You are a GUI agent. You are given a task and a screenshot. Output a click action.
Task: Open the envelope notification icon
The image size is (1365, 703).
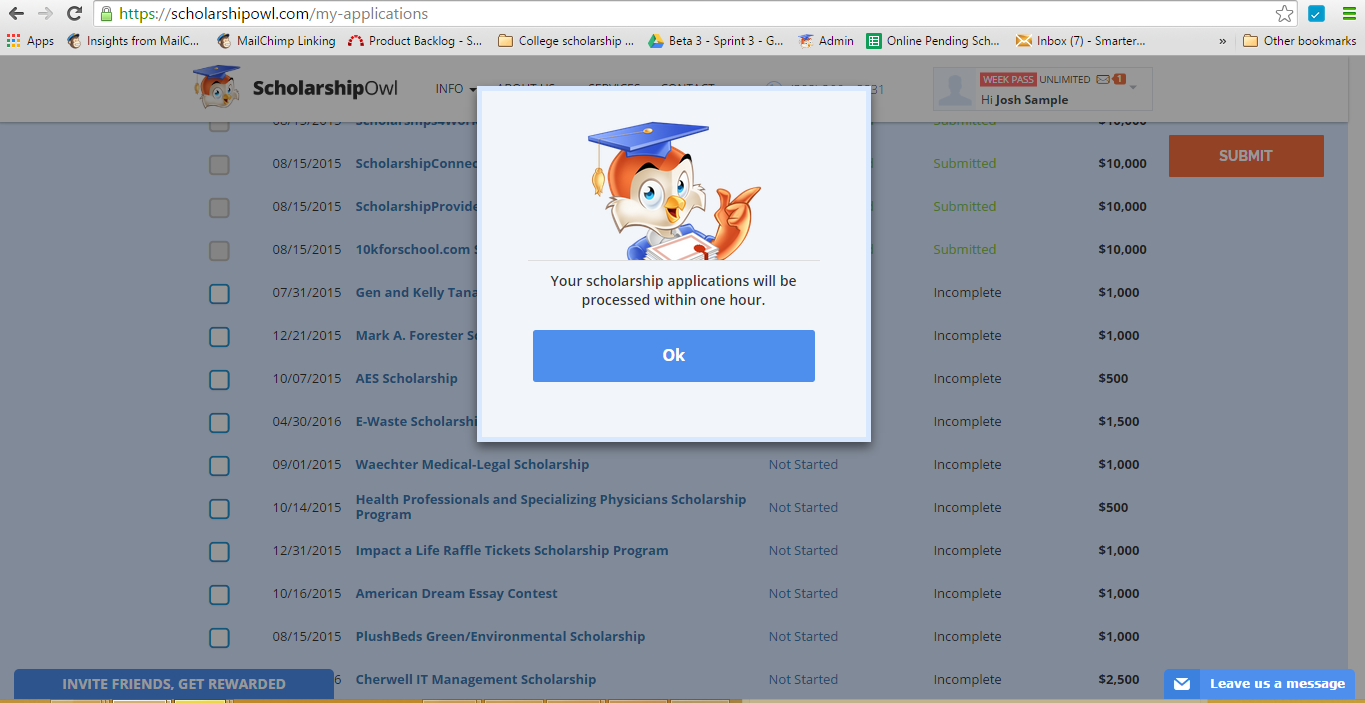point(1101,78)
